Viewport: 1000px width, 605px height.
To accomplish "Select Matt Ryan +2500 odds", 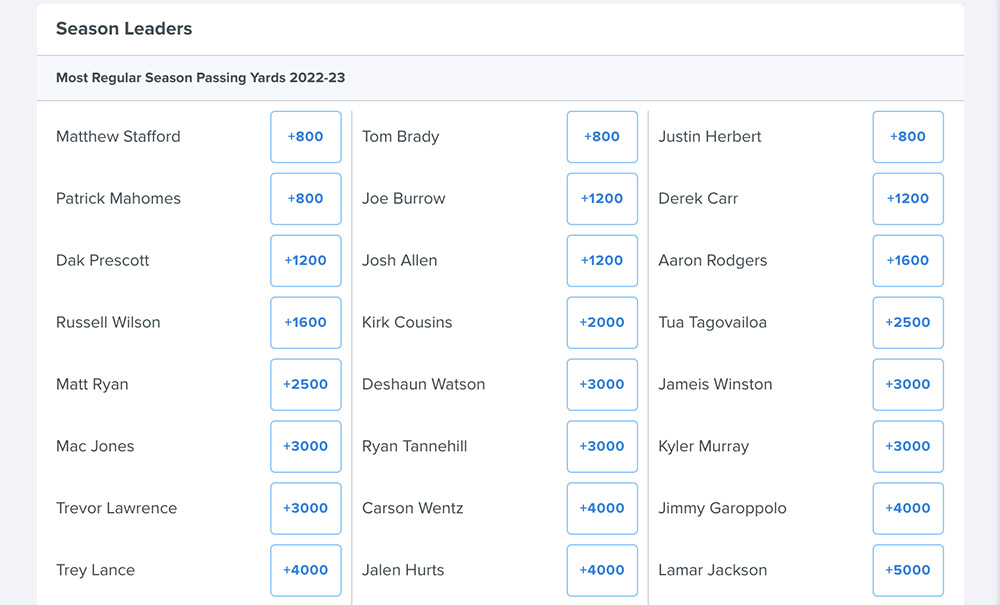I will pyautogui.click(x=305, y=384).
